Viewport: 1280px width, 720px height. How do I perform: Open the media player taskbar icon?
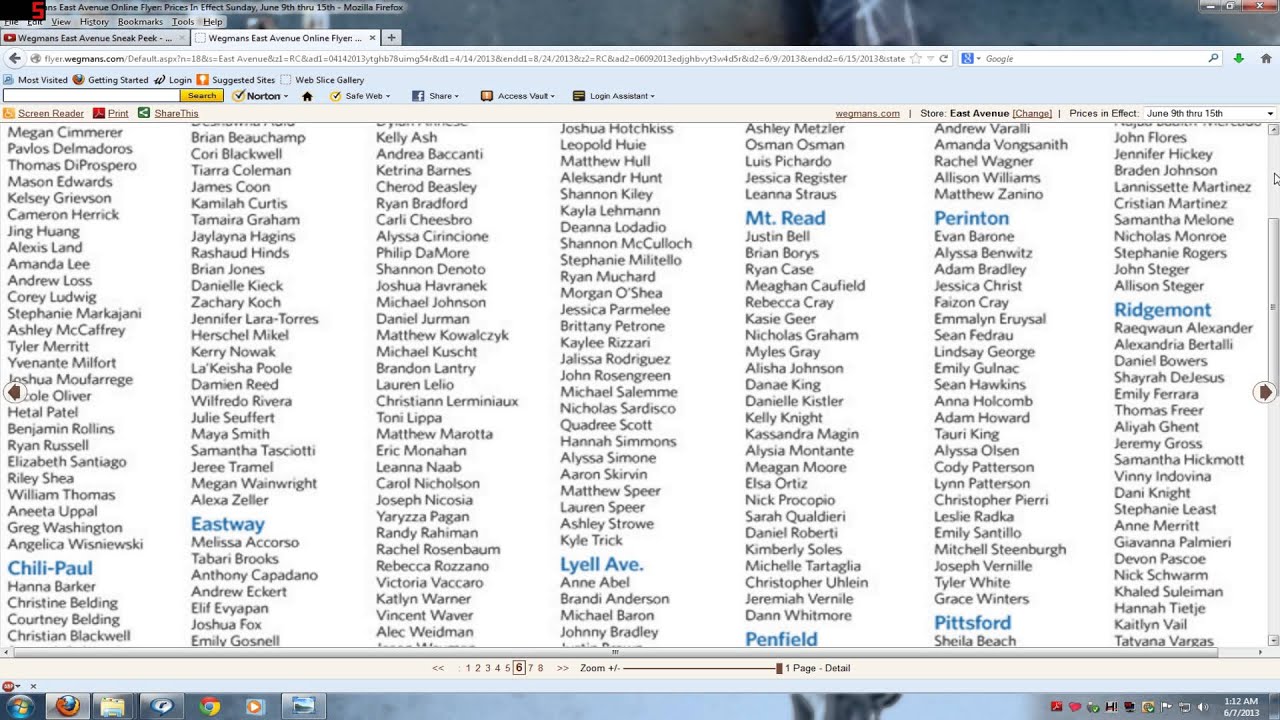coord(254,706)
